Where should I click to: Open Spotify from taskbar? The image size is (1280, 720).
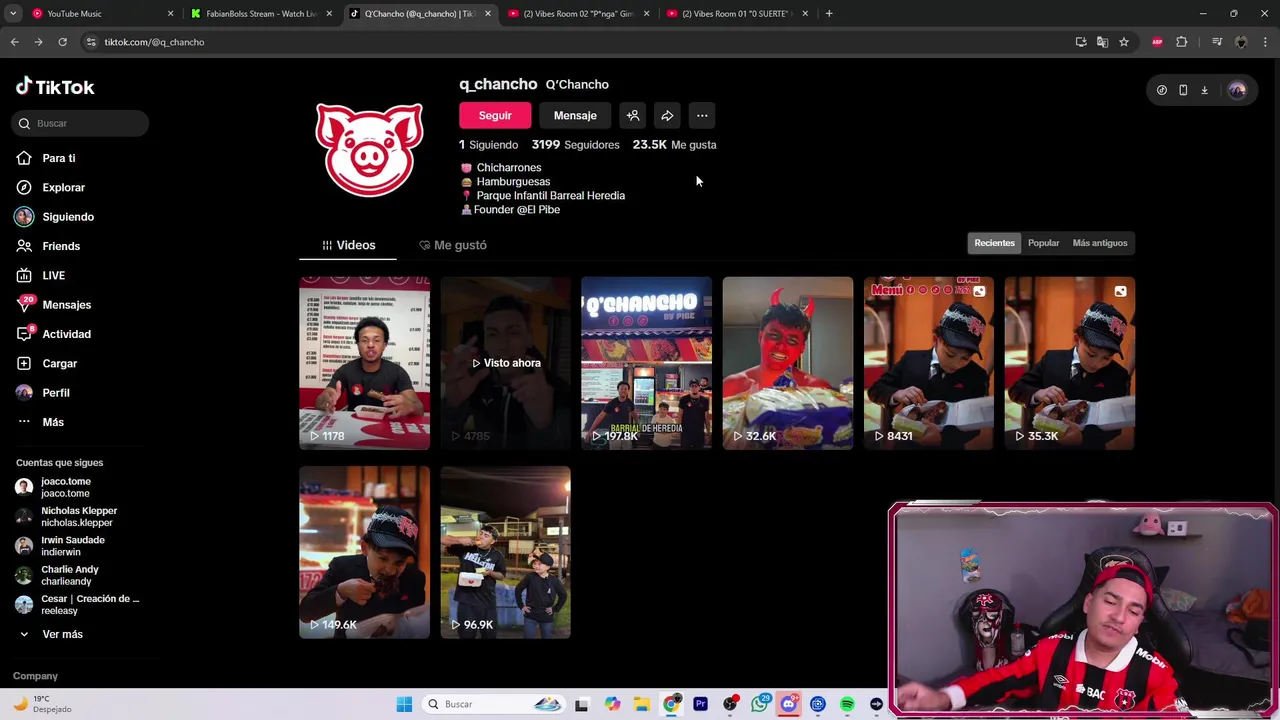[x=847, y=704]
